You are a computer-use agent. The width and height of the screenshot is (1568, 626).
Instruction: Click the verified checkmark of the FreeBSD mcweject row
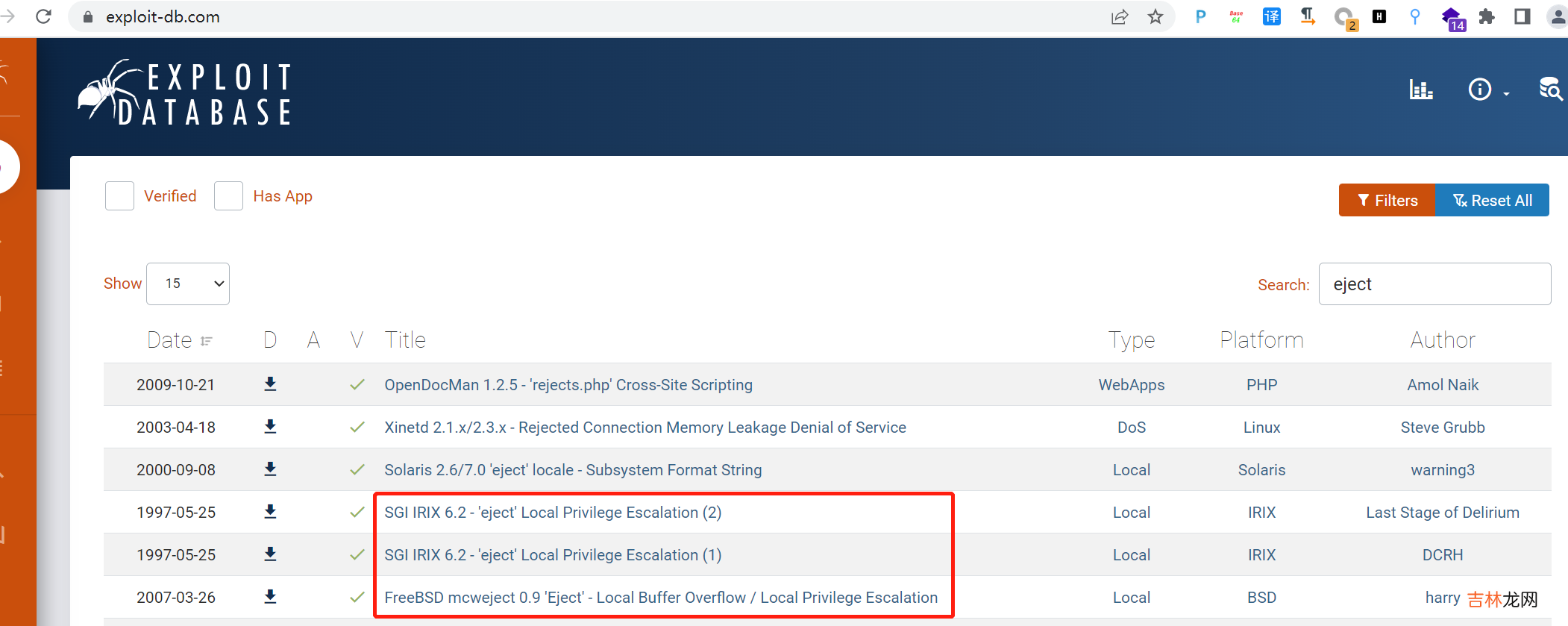(357, 597)
